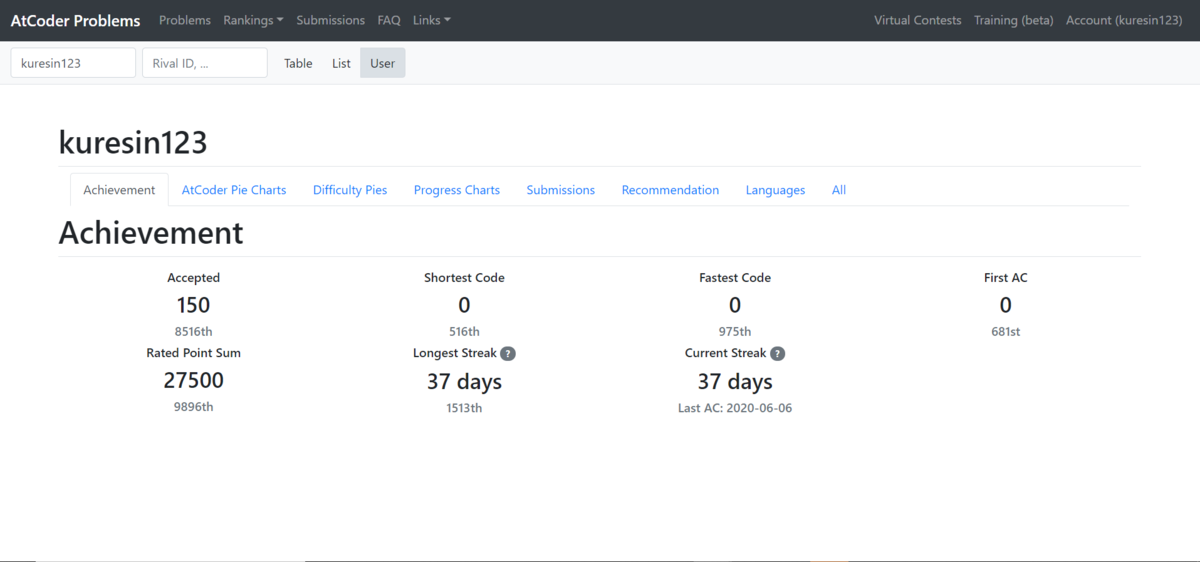Image resolution: width=1200 pixels, height=562 pixels.
Task: Switch to the Languages tab
Action: click(x=775, y=190)
